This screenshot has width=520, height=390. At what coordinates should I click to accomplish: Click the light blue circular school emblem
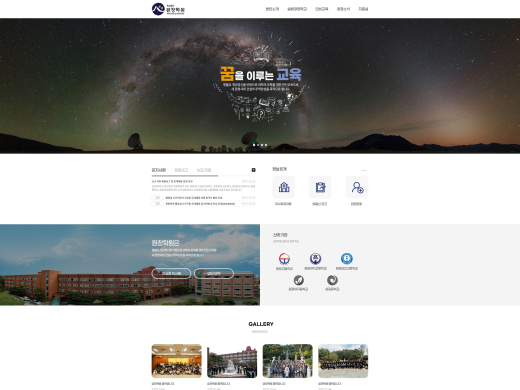click(347, 258)
